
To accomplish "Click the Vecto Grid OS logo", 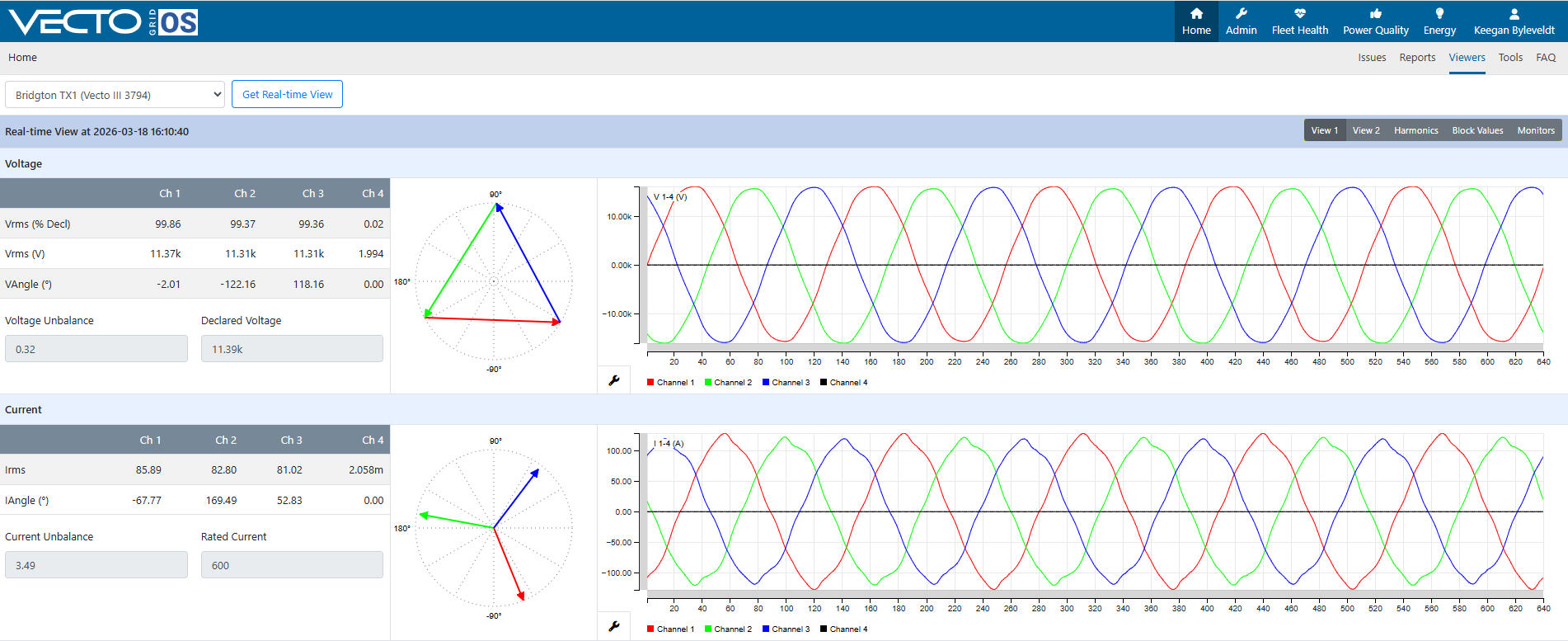I will 103,21.
